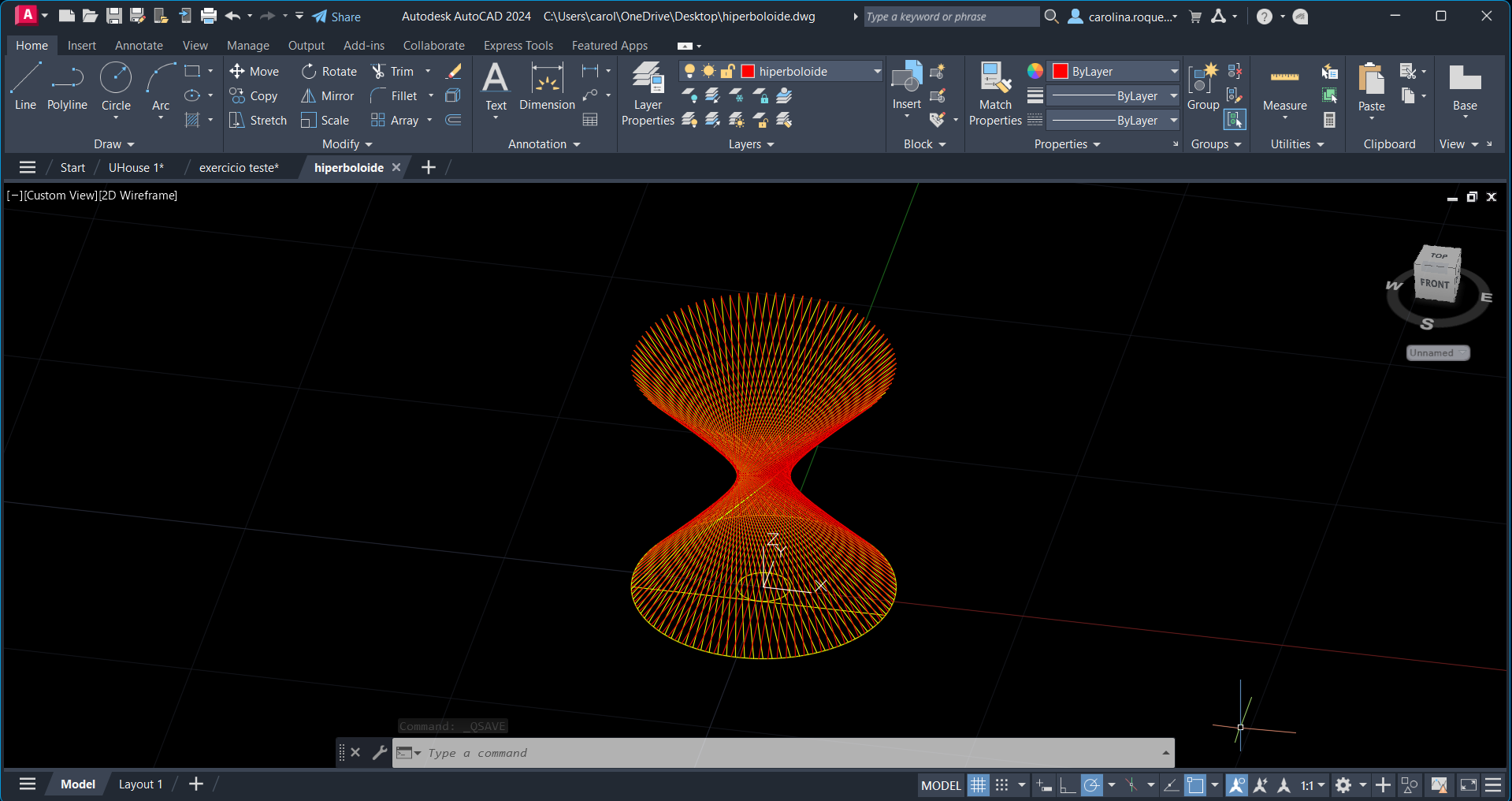1512x801 pixels.
Task: Click the Mirror tool icon
Action: pos(308,96)
